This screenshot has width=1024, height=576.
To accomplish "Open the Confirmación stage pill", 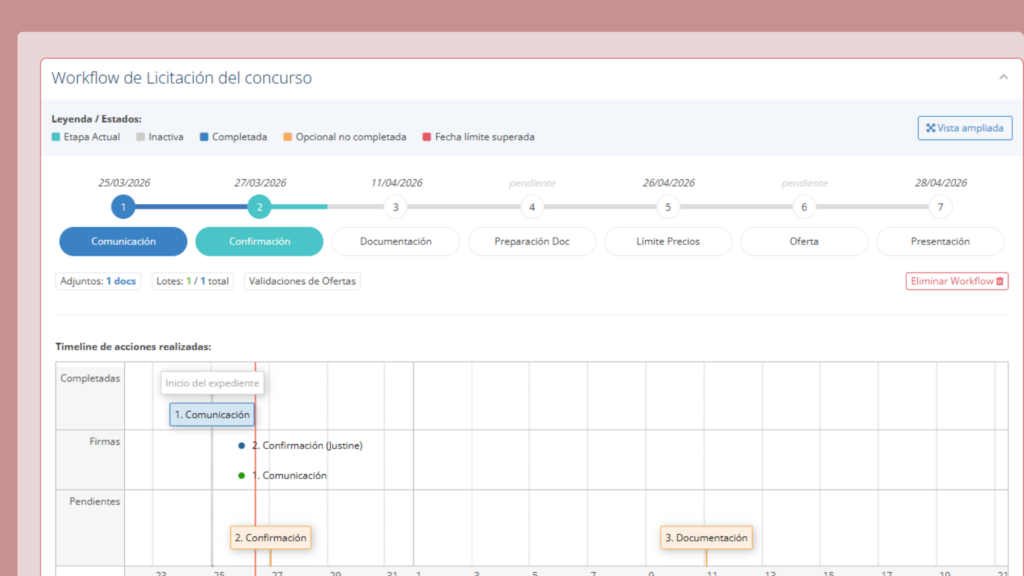I will click(259, 241).
